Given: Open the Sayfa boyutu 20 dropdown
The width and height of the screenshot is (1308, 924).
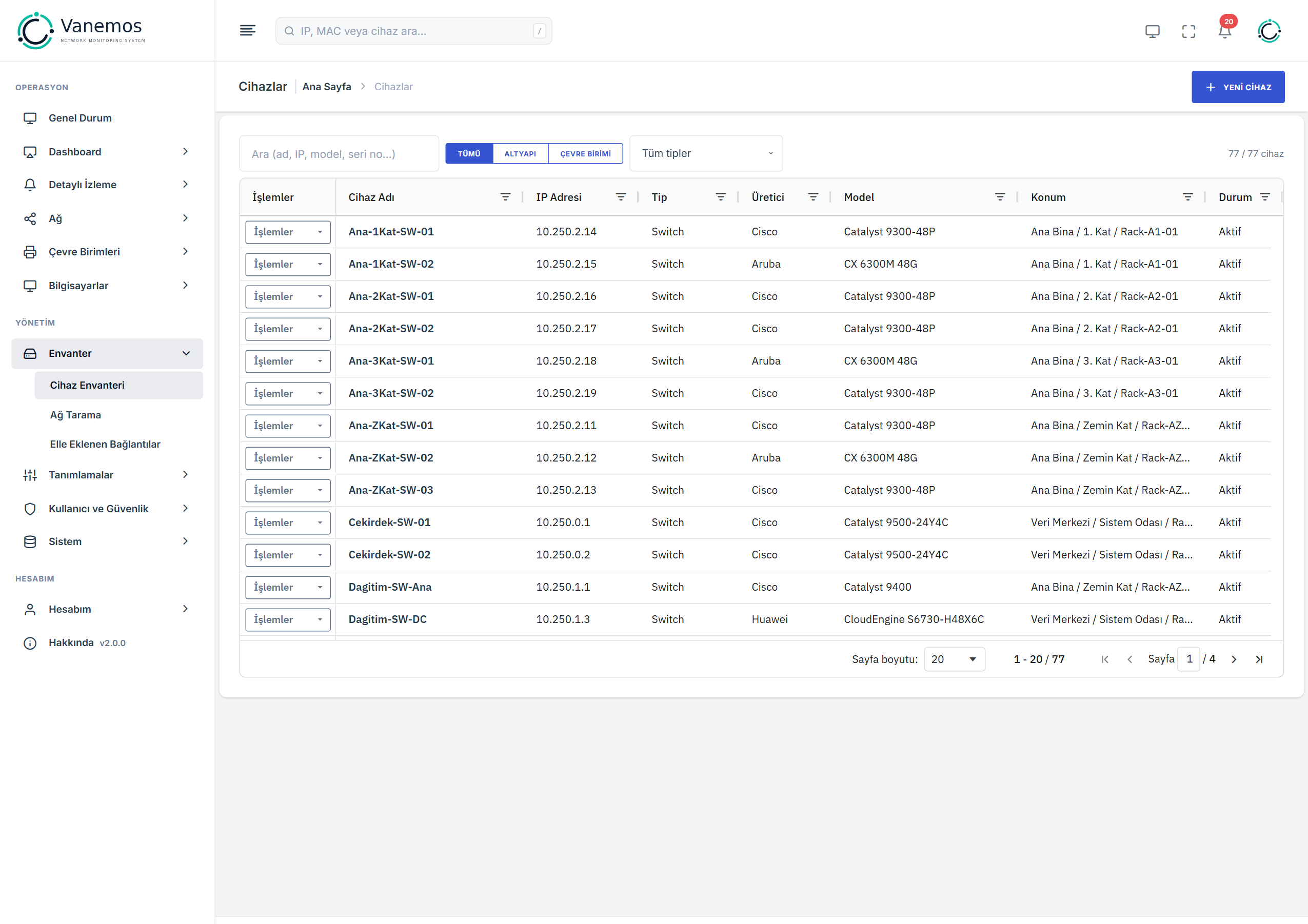Looking at the screenshot, I should click(954, 659).
